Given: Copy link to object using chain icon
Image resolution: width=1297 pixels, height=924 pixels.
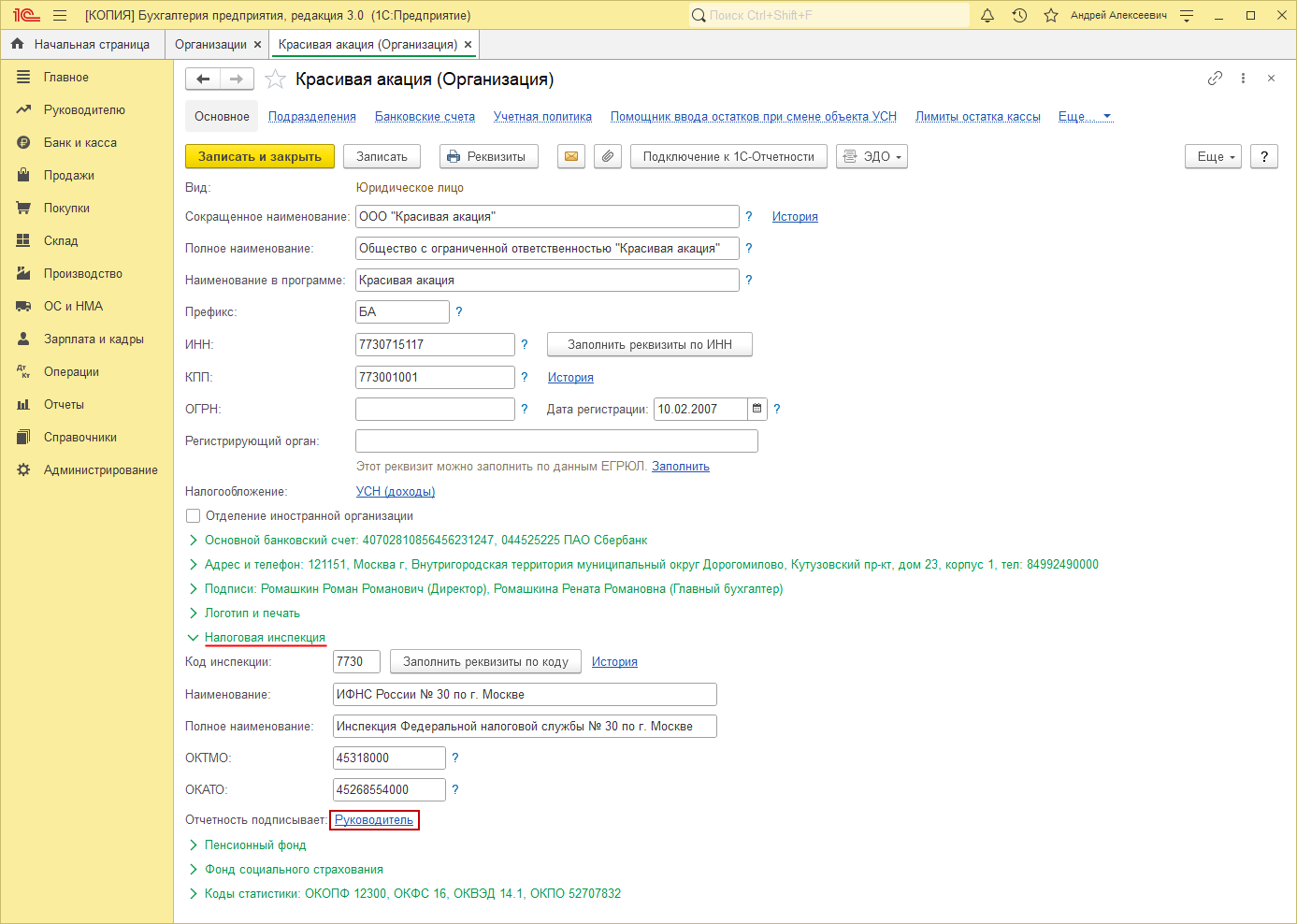Looking at the screenshot, I should coord(1215,79).
